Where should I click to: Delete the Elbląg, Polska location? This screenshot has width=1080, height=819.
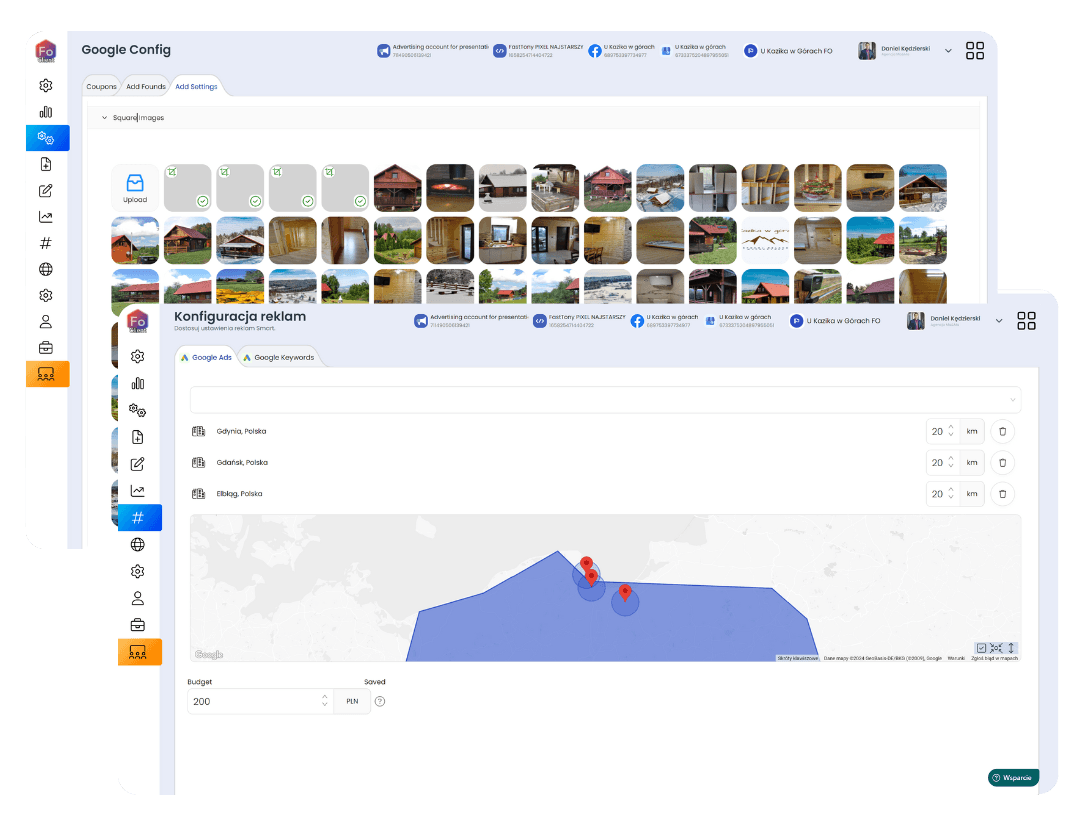(x=1002, y=494)
